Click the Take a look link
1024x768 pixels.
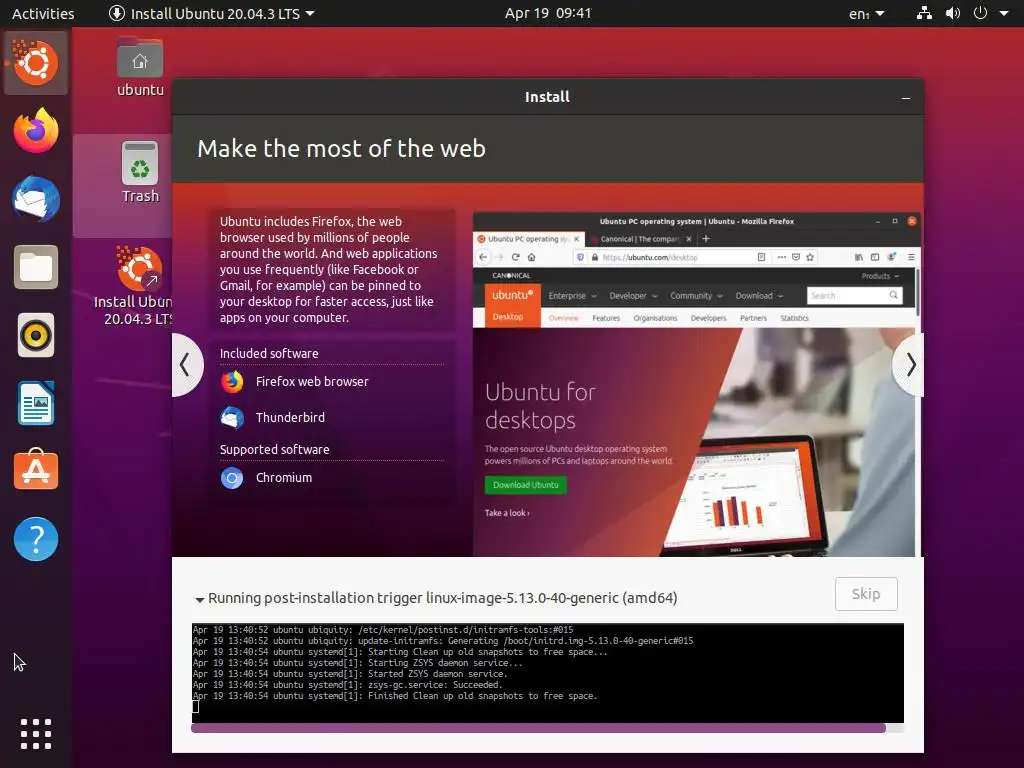click(507, 513)
